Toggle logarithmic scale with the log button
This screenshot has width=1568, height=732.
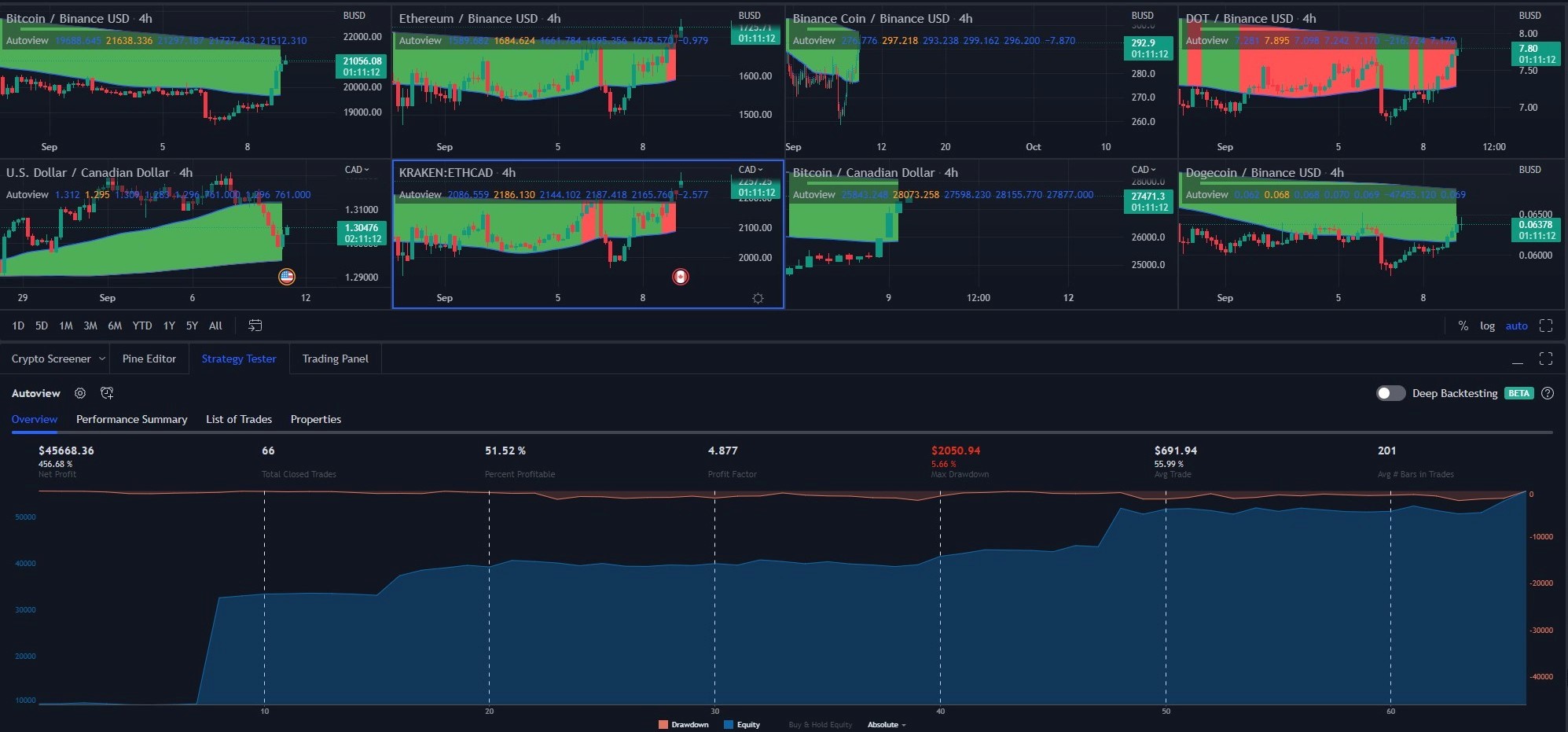tap(1488, 325)
